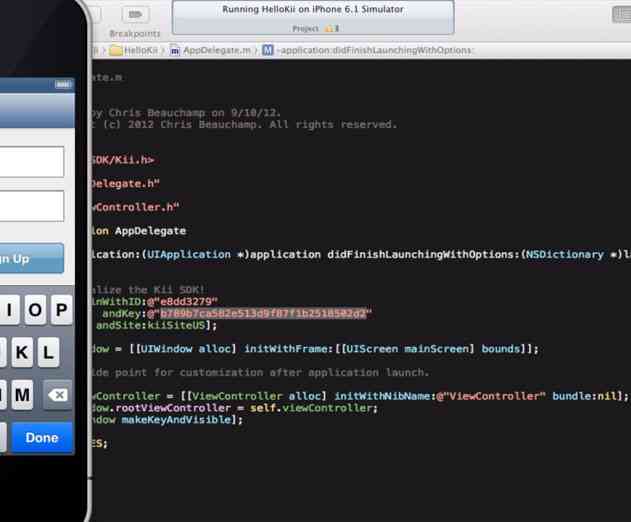
Task: Tap the blue Done key
Action: [42, 438]
